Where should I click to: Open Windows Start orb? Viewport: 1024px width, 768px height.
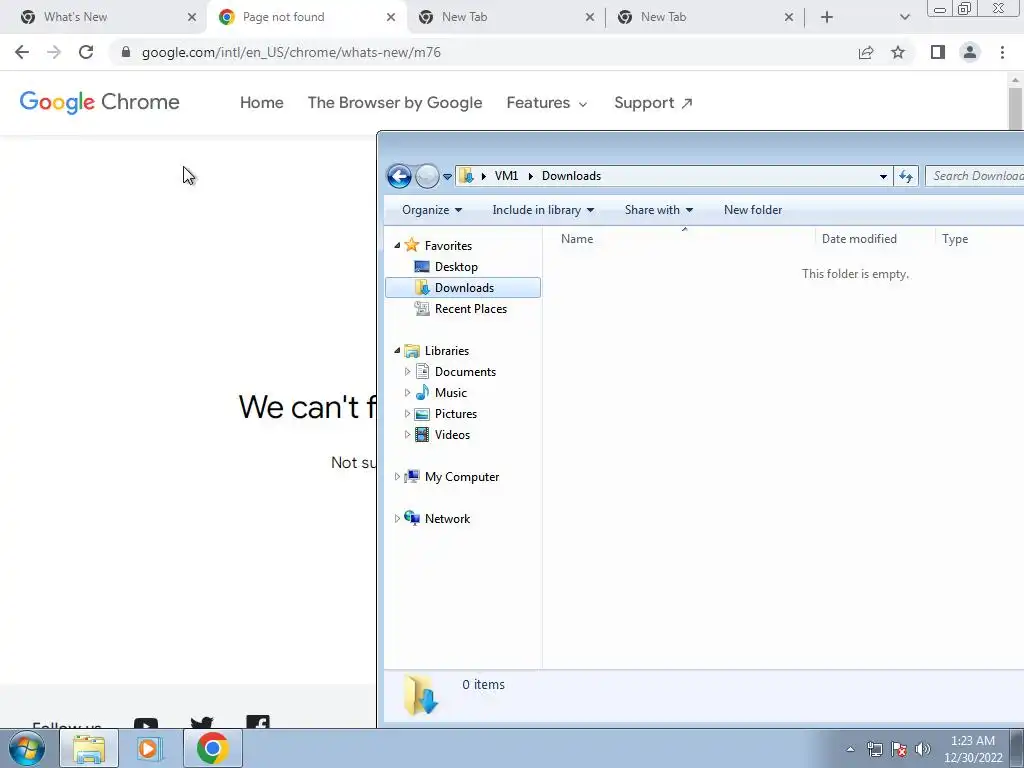[x=27, y=748]
